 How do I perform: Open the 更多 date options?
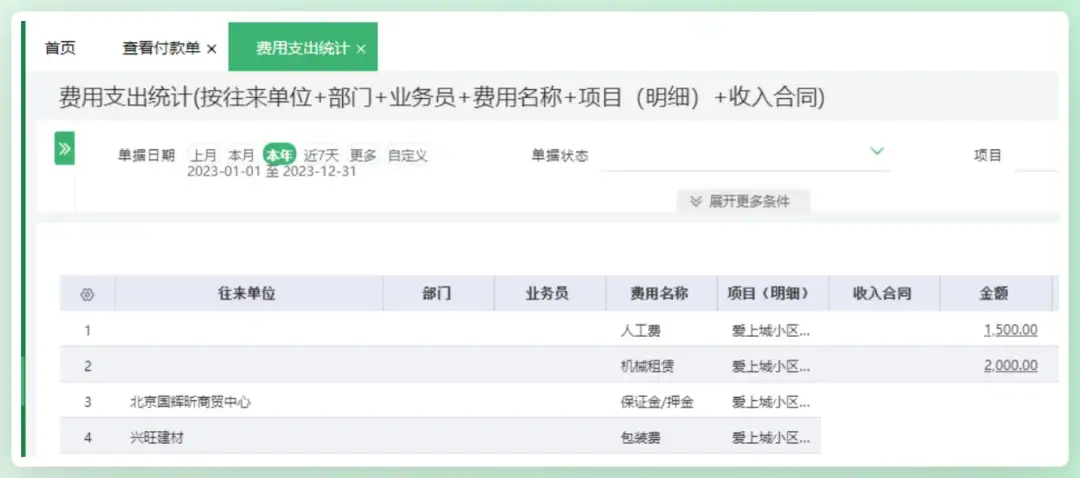[363, 155]
